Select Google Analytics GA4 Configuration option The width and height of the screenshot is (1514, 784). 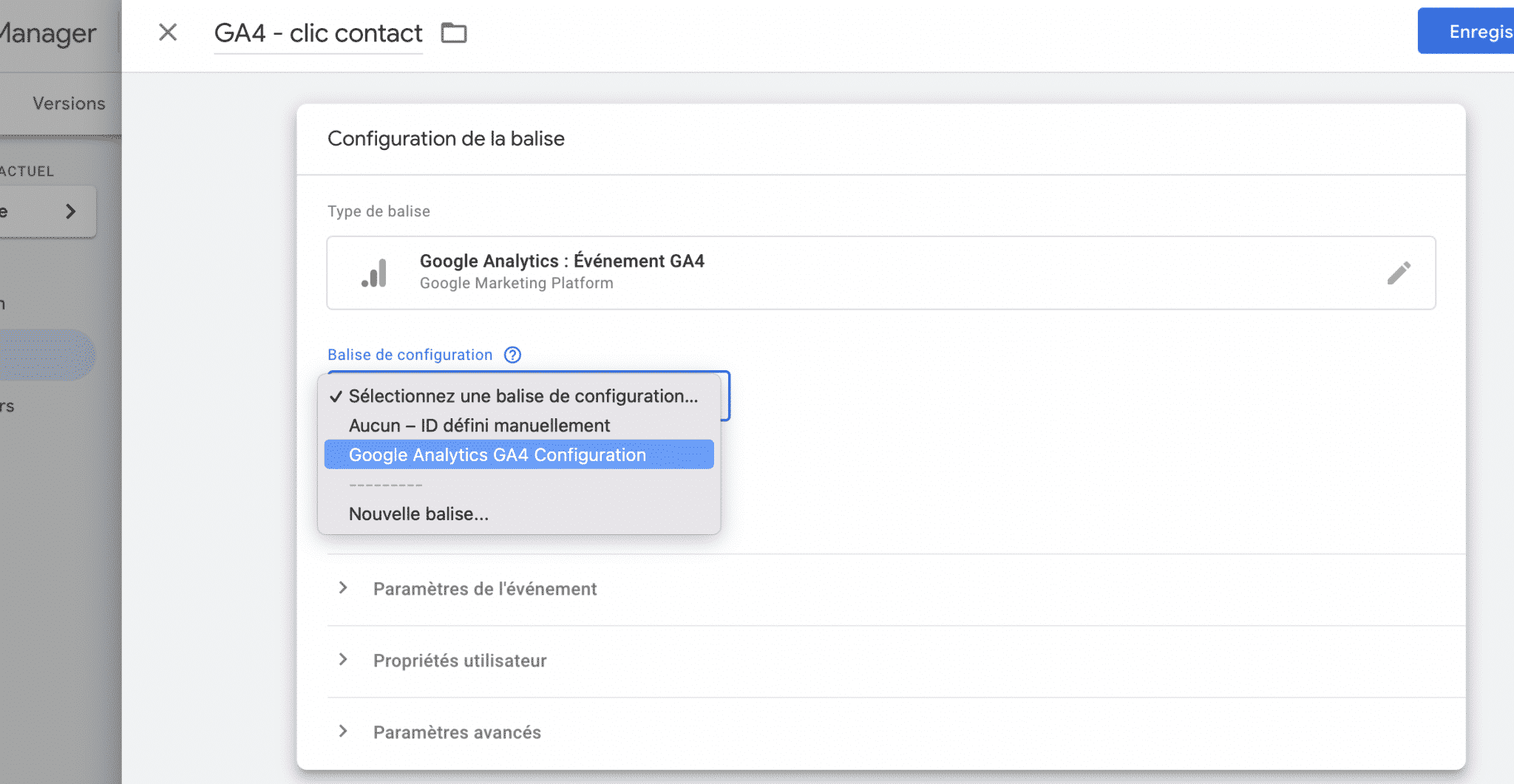click(519, 454)
